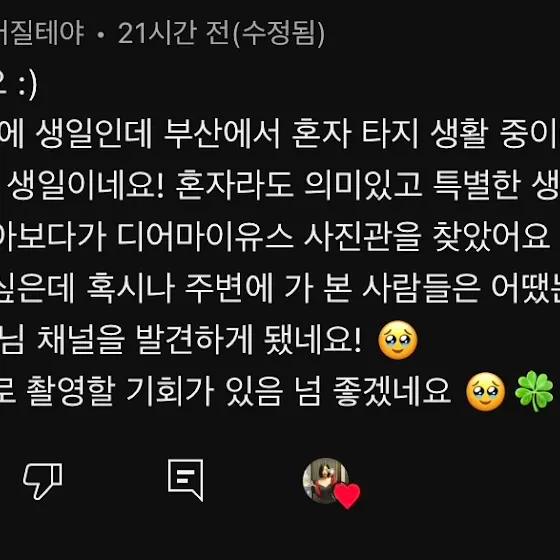560x560 pixels.
Task: Click the words 타지 생활 in comment
Action: point(425,134)
